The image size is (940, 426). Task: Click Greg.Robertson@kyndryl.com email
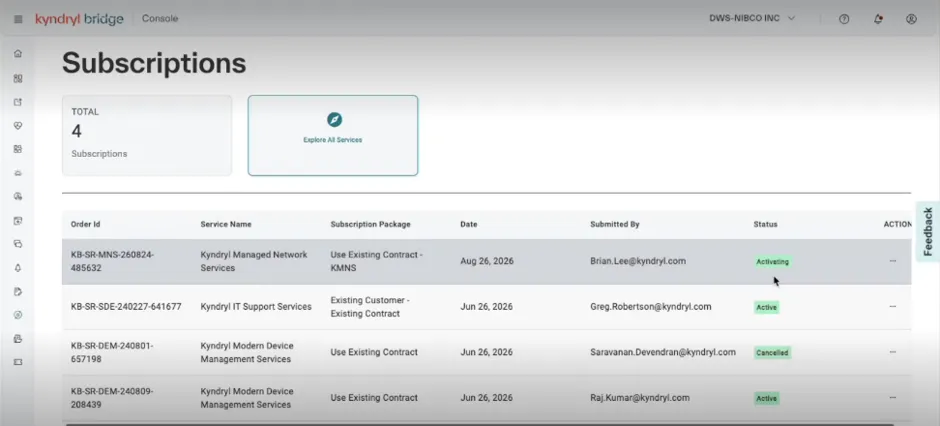click(x=650, y=307)
